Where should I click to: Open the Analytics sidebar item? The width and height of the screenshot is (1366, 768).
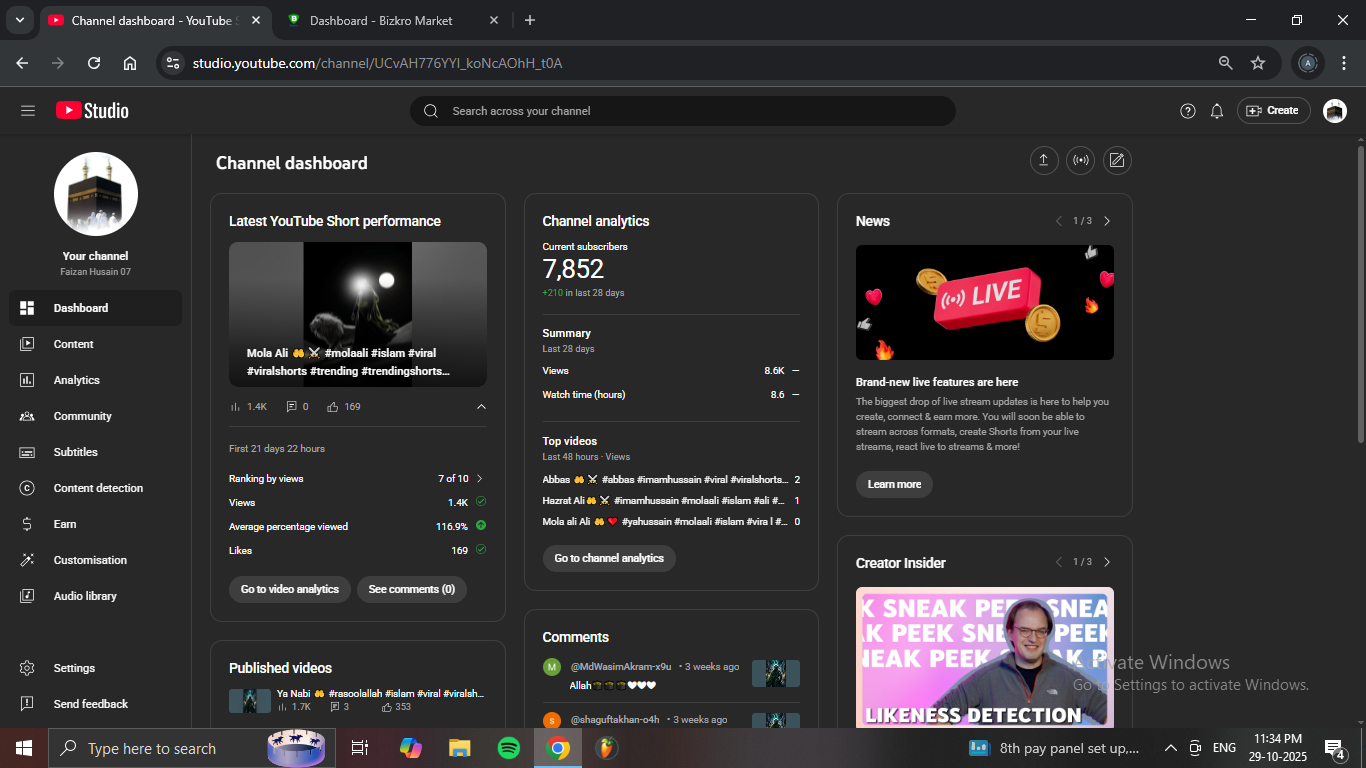click(77, 380)
